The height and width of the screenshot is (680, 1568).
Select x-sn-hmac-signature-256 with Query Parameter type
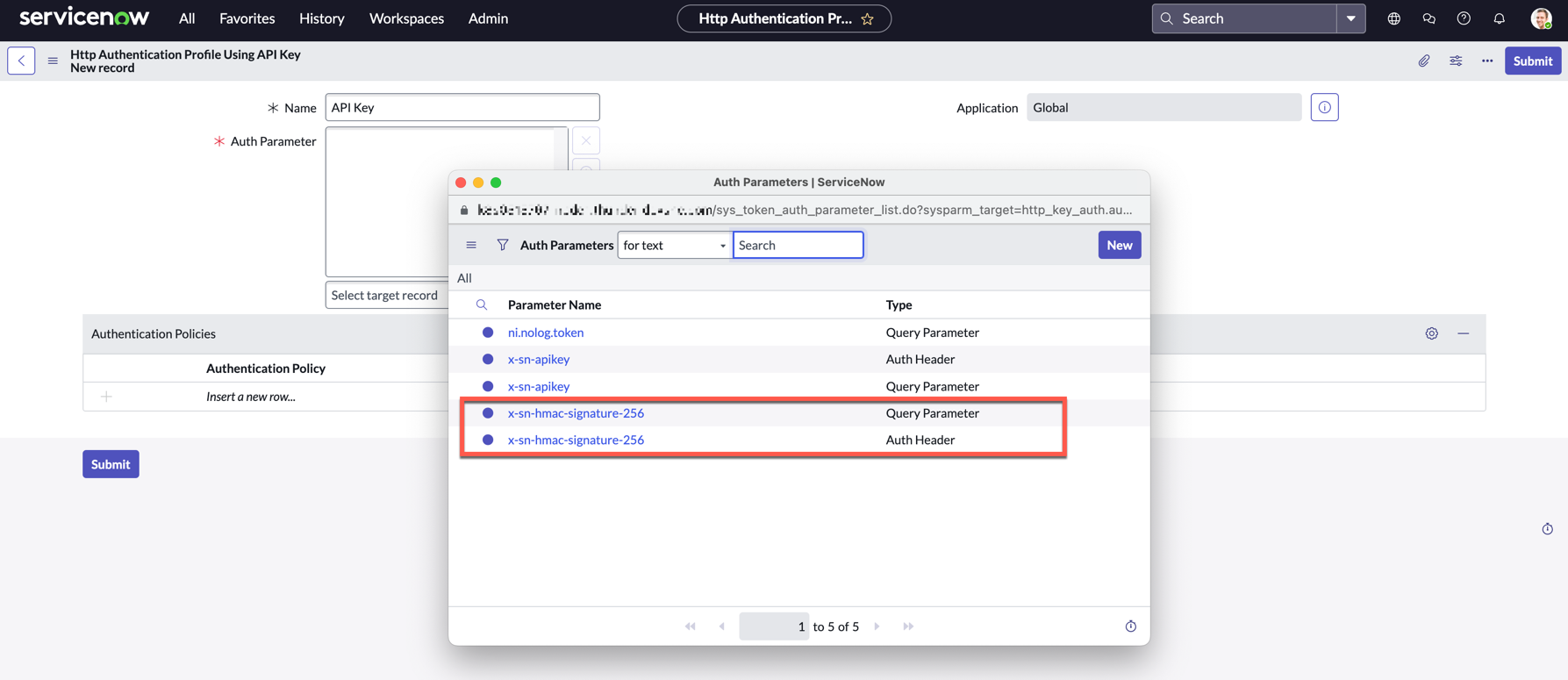[x=576, y=412]
